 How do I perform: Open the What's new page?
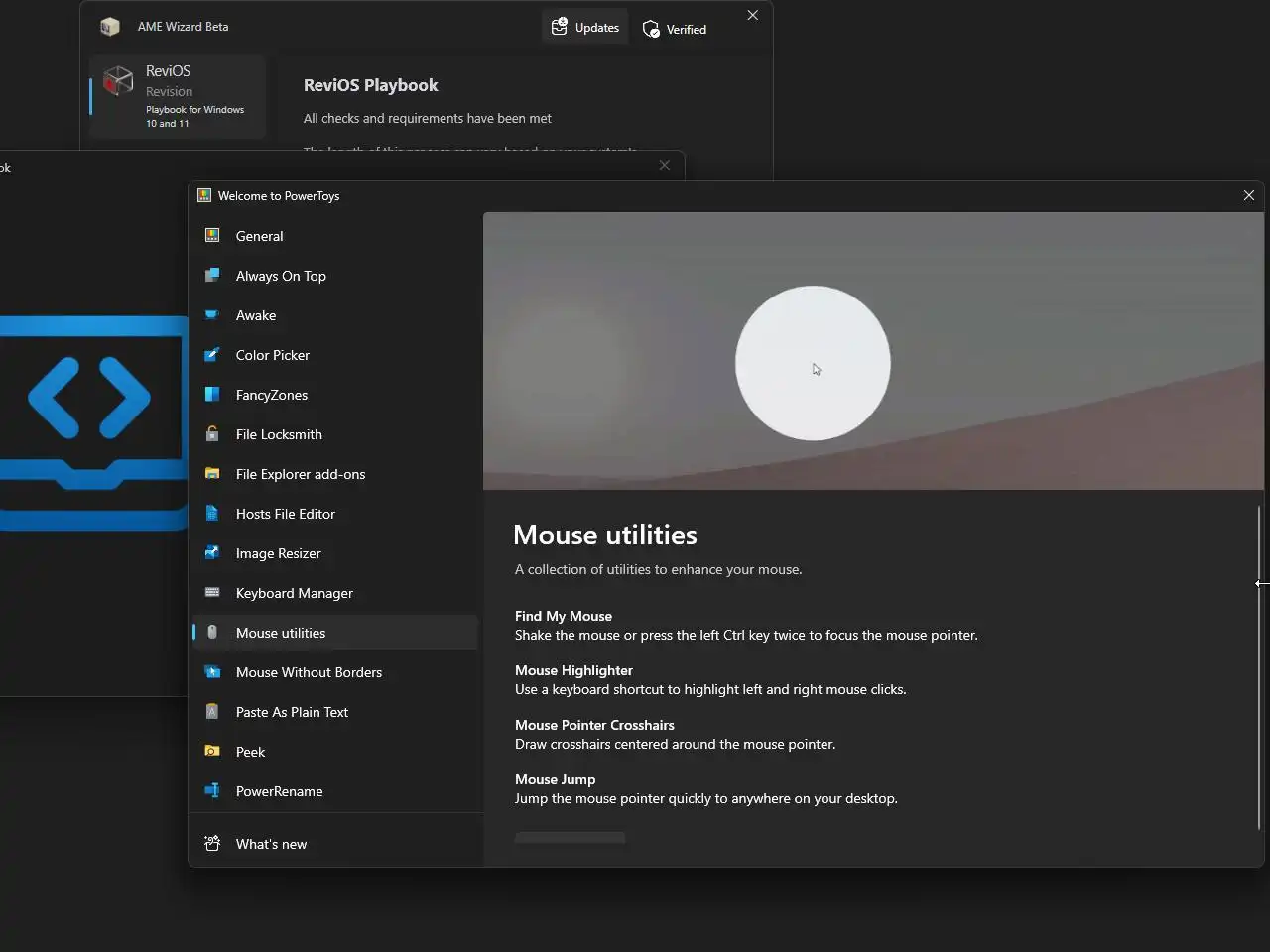(335, 844)
